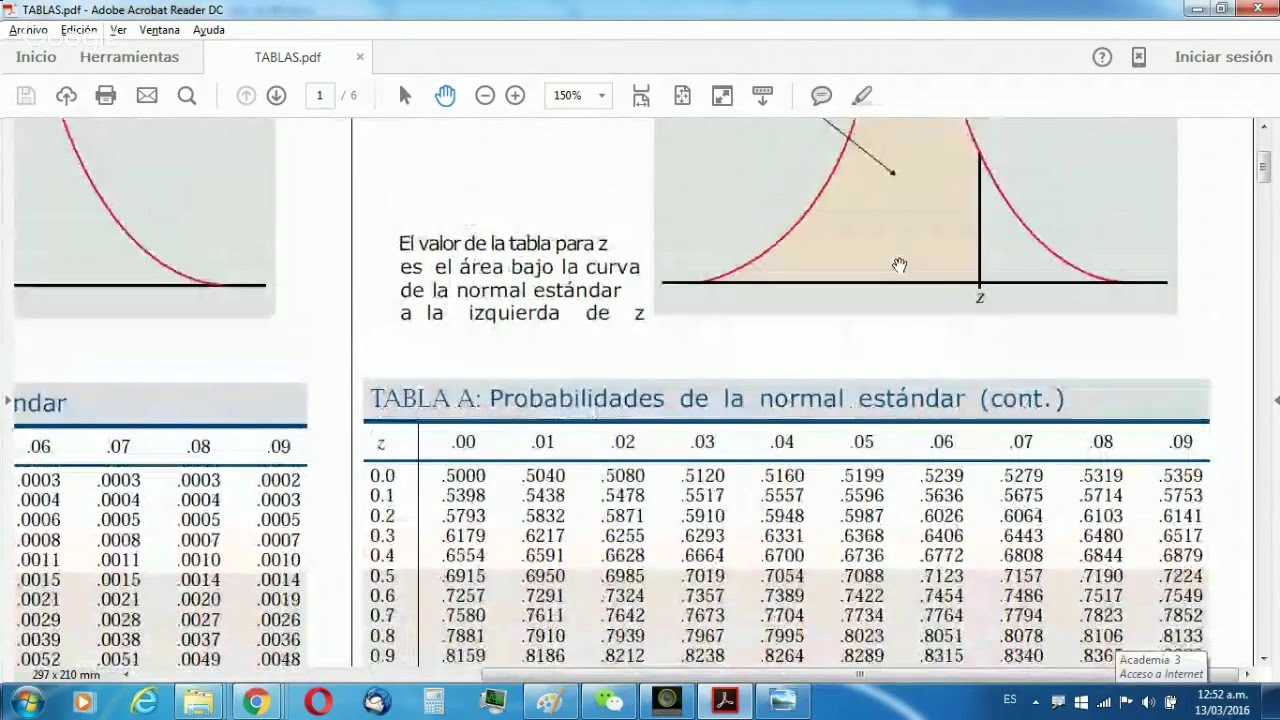Click the page number field
The width and height of the screenshot is (1280, 720).
[x=320, y=96]
